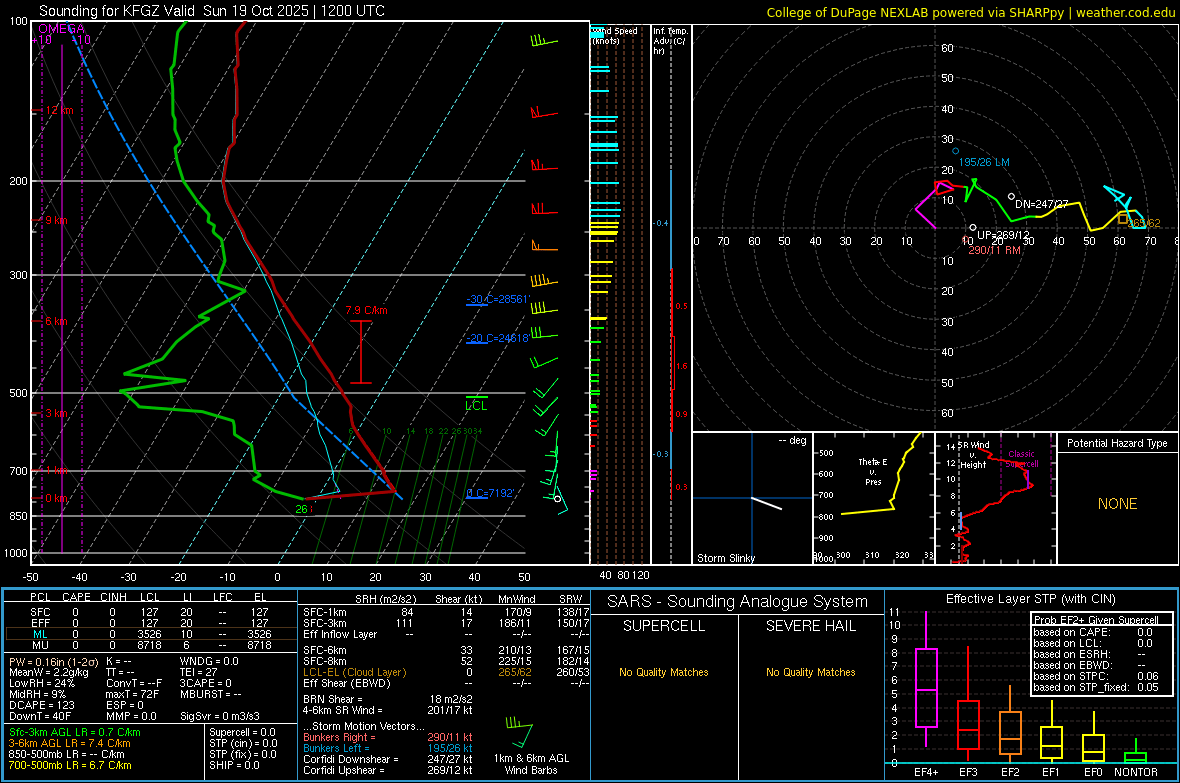The image size is (1180, 783).
Task: Click the '700-500mb LR = 6.7 C/km' line
Action: point(70,765)
